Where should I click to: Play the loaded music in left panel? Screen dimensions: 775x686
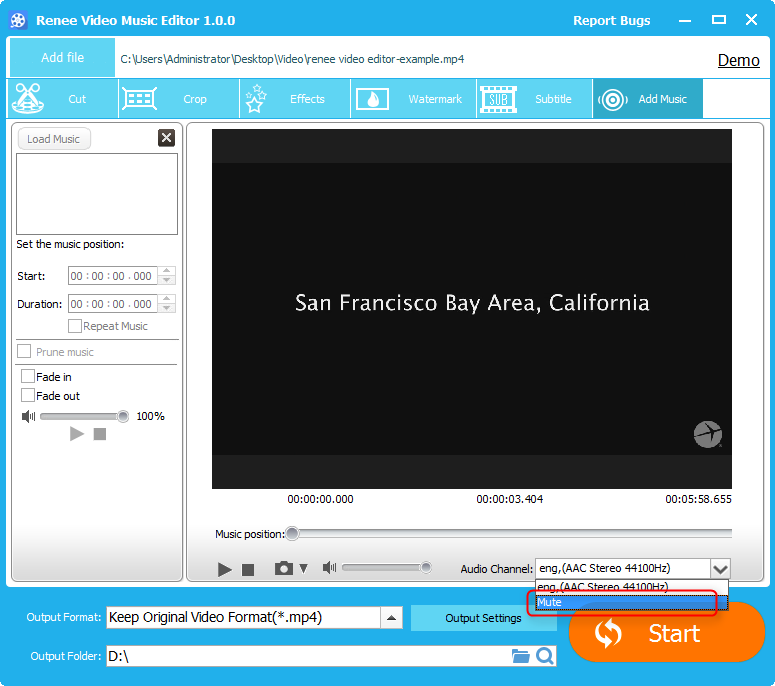point(77,434)
